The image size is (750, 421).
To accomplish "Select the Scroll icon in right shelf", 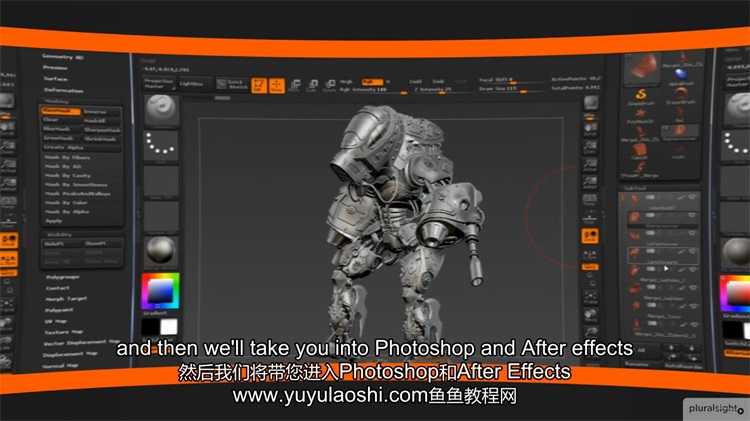I will [x=590, y=129].
